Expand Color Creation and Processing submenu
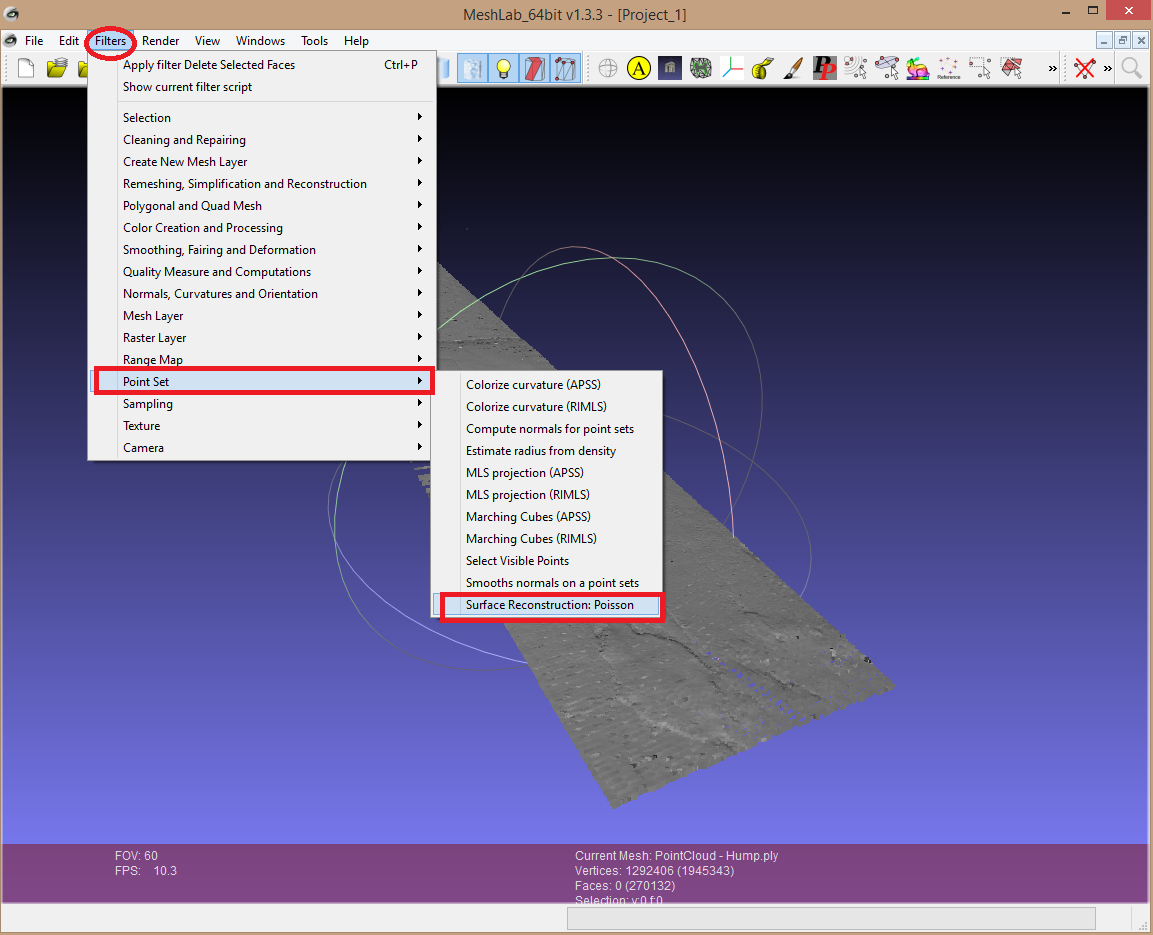 (262, 228)
